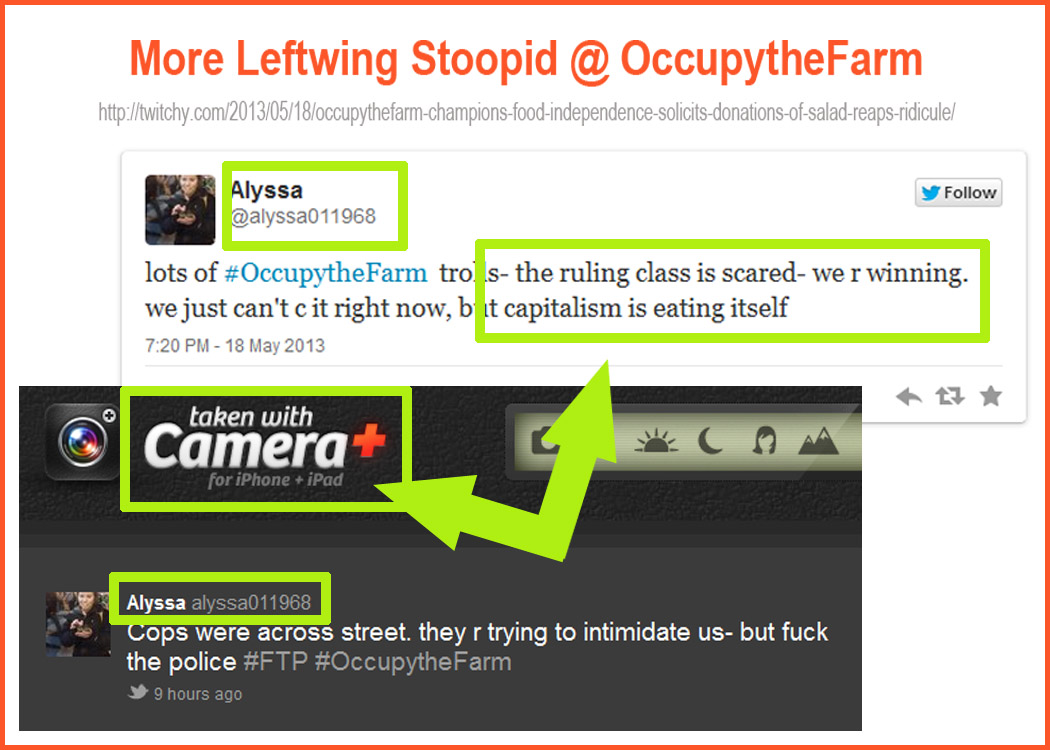This screenshot has width=1050, height=750.
Task: Select the portrait face mode icon
Action: (765, 442)
